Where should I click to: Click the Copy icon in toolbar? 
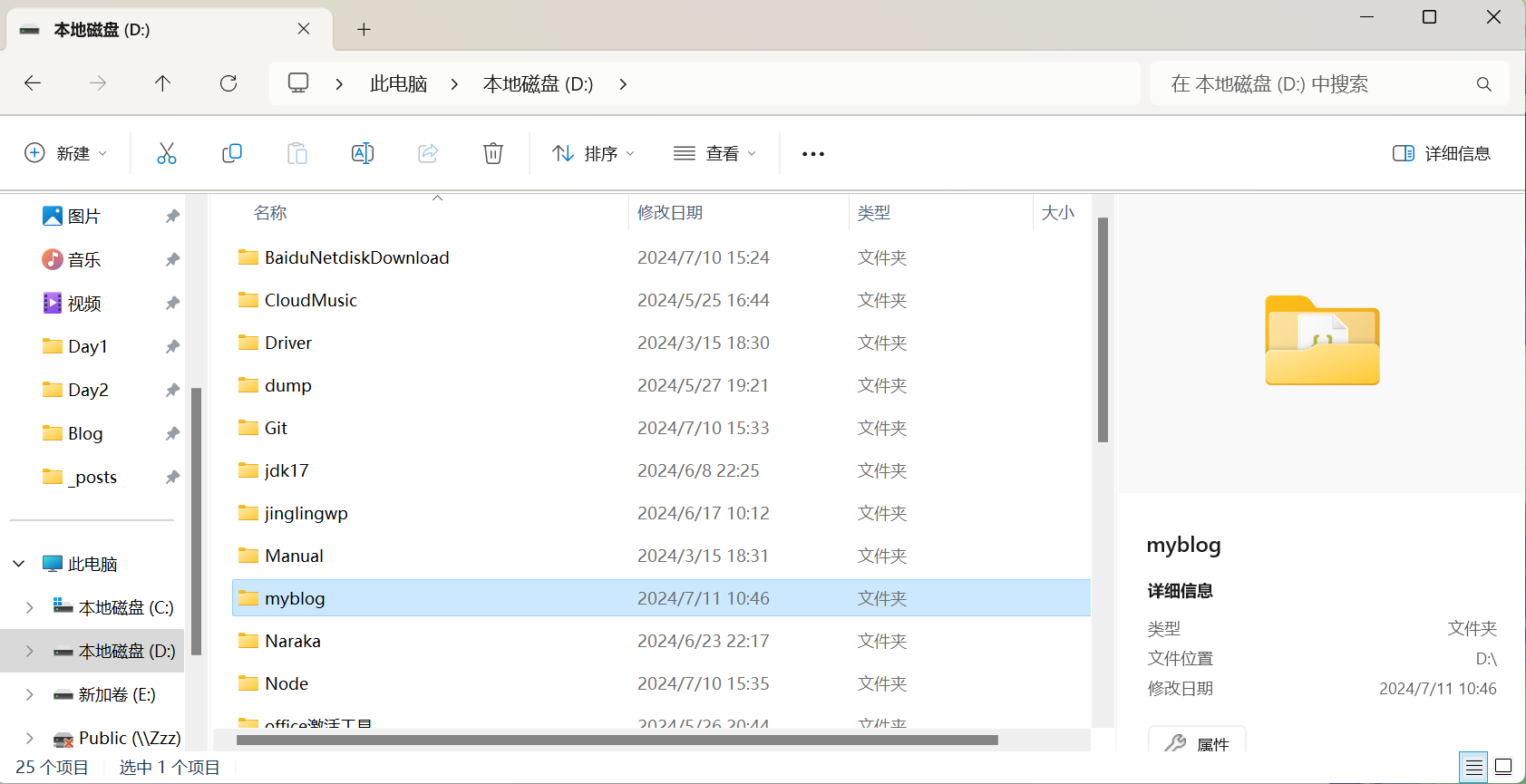pyautogui.click(x=232, y=153)
